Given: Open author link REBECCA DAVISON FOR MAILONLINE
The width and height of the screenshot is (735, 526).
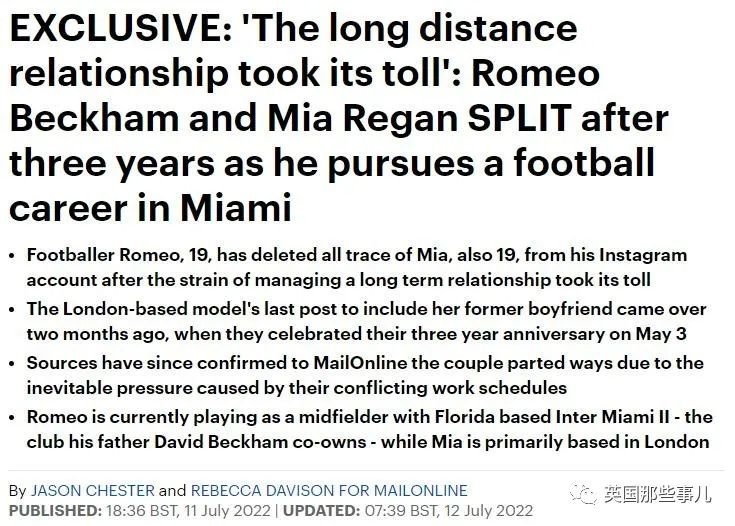Looking at the screenshot, I should [329, 490].
